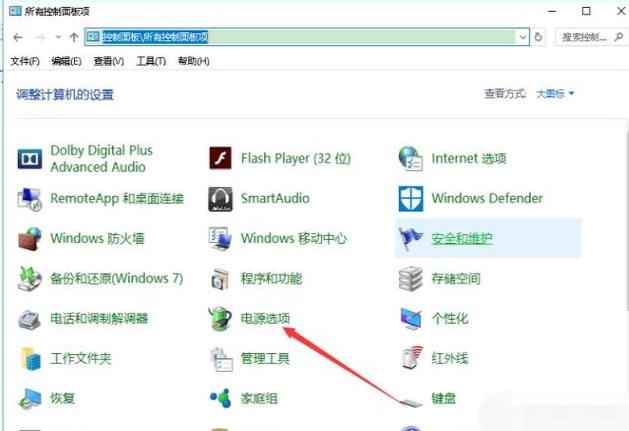Screen dimensions: 629x431
Task: Click the Up arrow navigation button
Action: [x=74, y=37]
